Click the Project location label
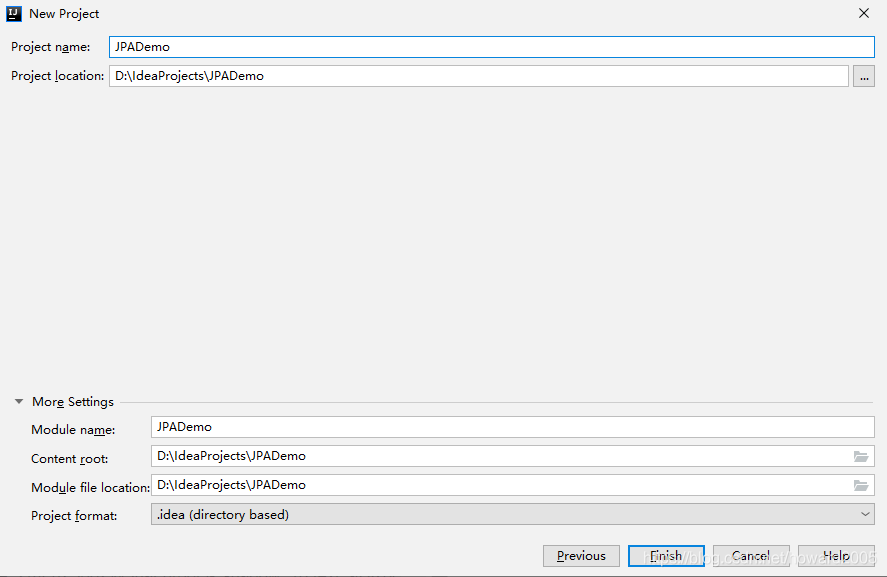Screen dimensions: 887x577 pyautogui.click(x=57, y=76)
